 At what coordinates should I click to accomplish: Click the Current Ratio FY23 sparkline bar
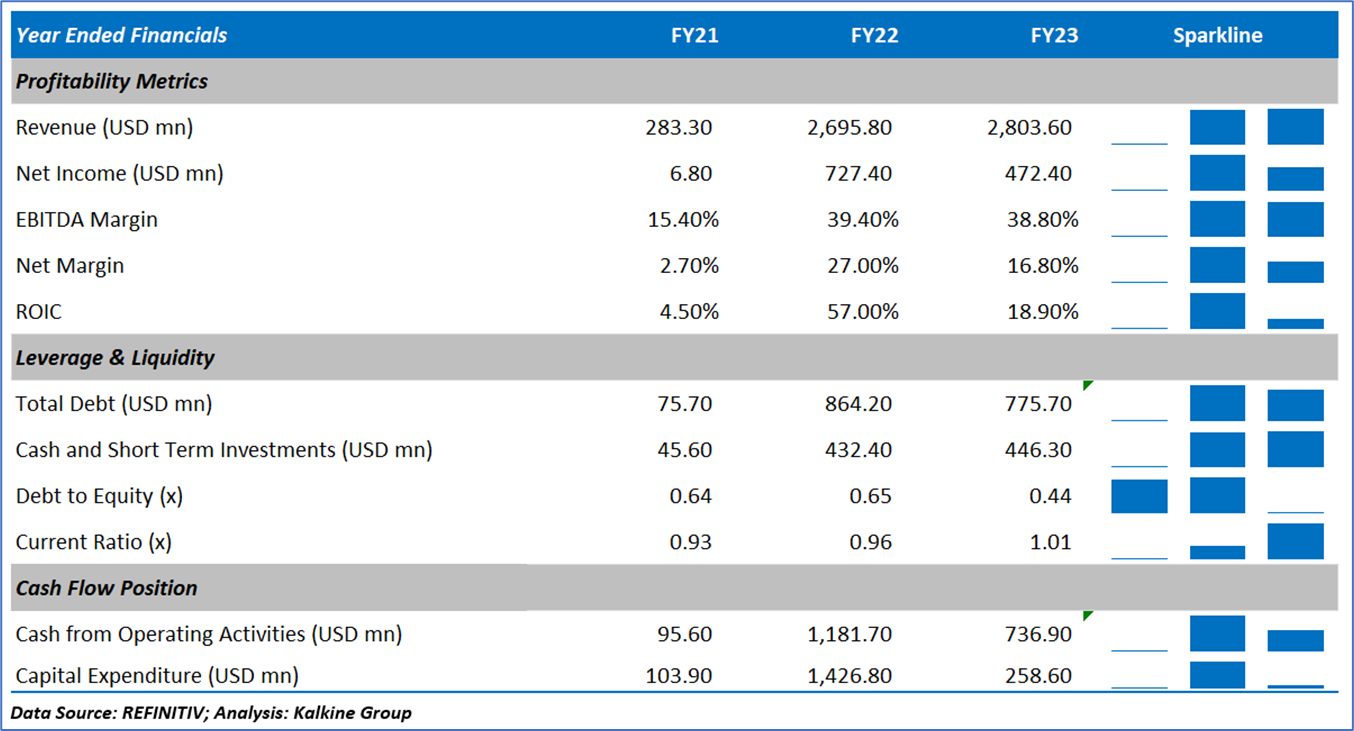tap(1295, 542)
